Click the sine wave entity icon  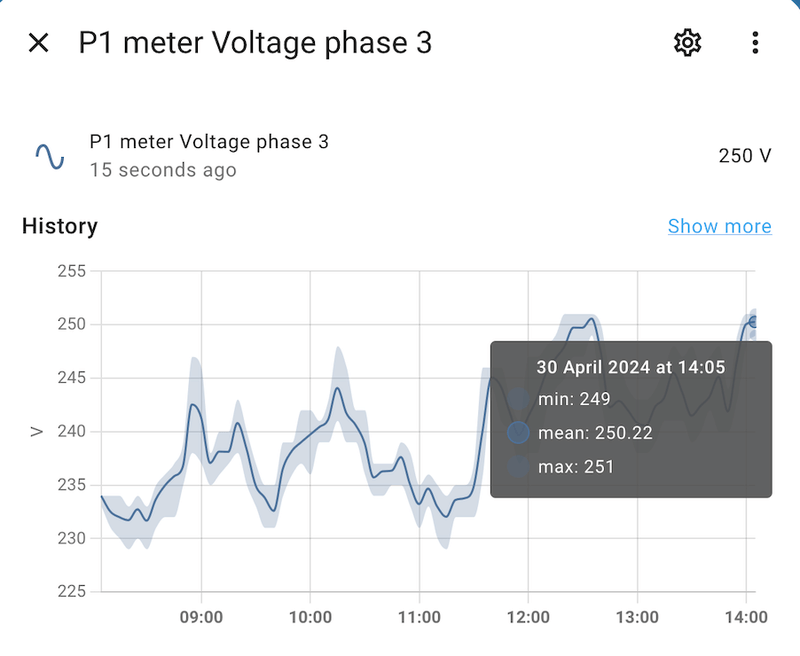50,155
